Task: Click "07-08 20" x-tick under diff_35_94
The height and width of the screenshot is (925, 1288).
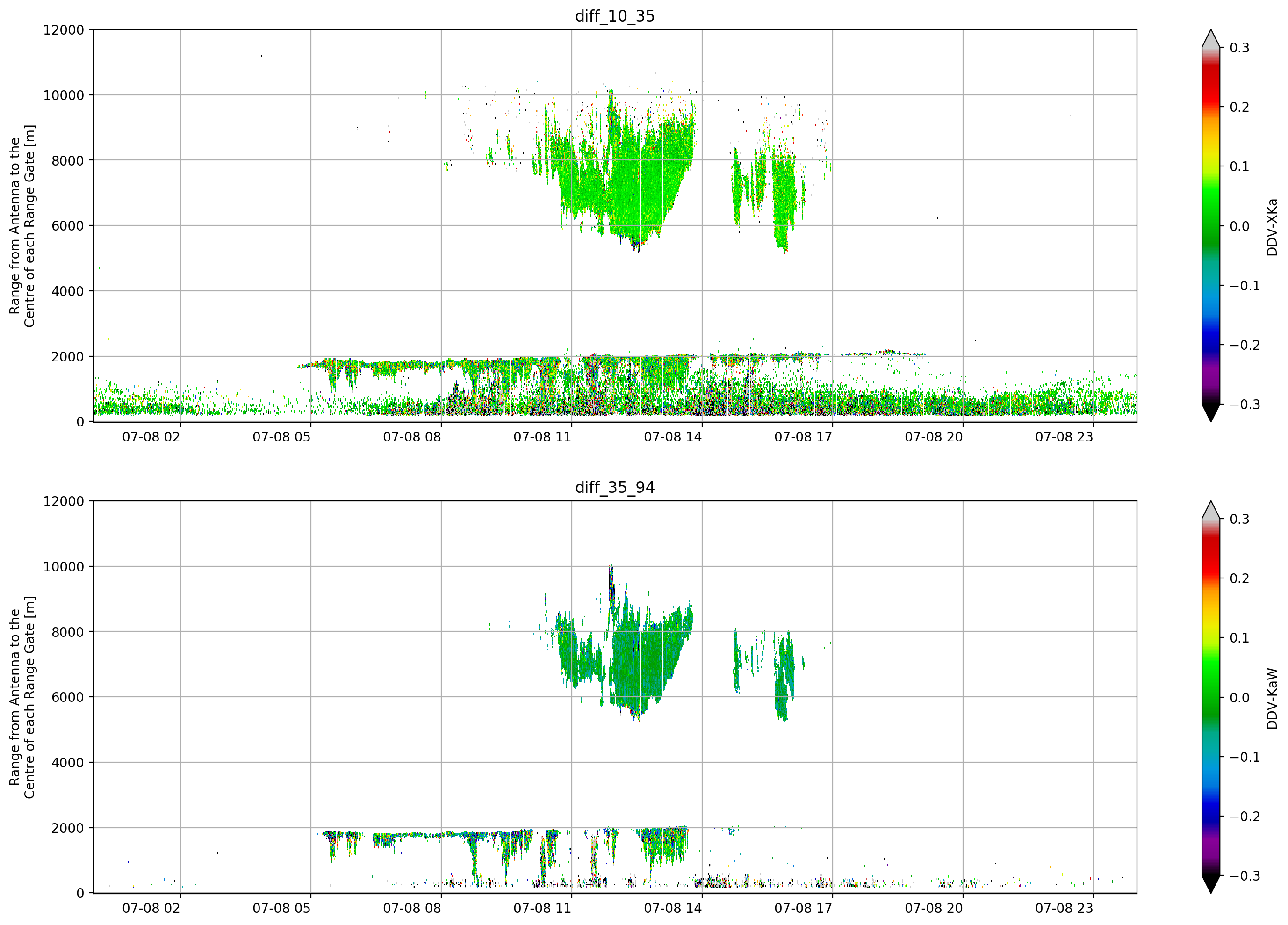Action: pyautogui.click(x=934, y=908)
